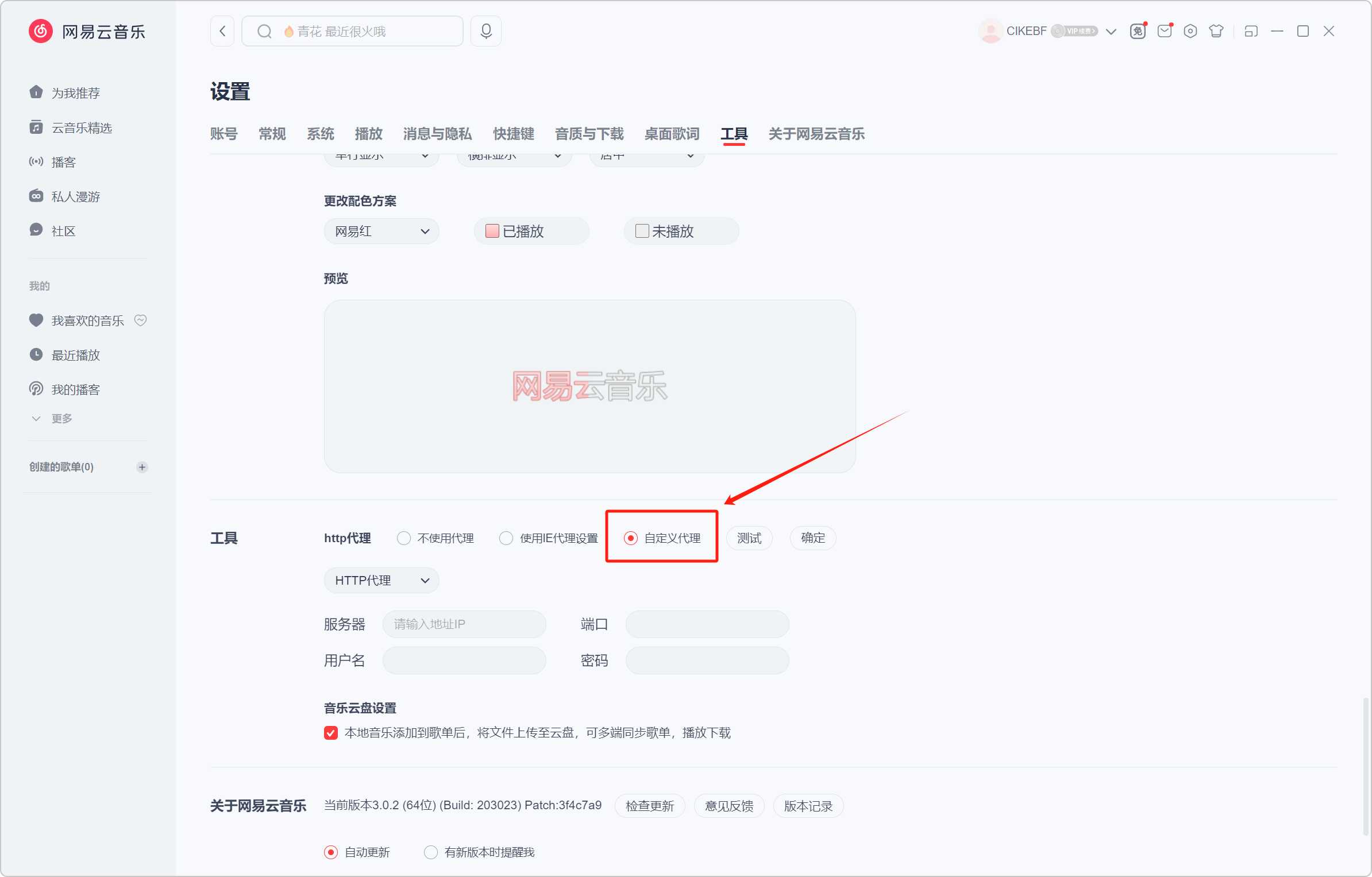Switch to 常规 settings tab
This screenshot has height=877, width=1372.
point(272,134)
